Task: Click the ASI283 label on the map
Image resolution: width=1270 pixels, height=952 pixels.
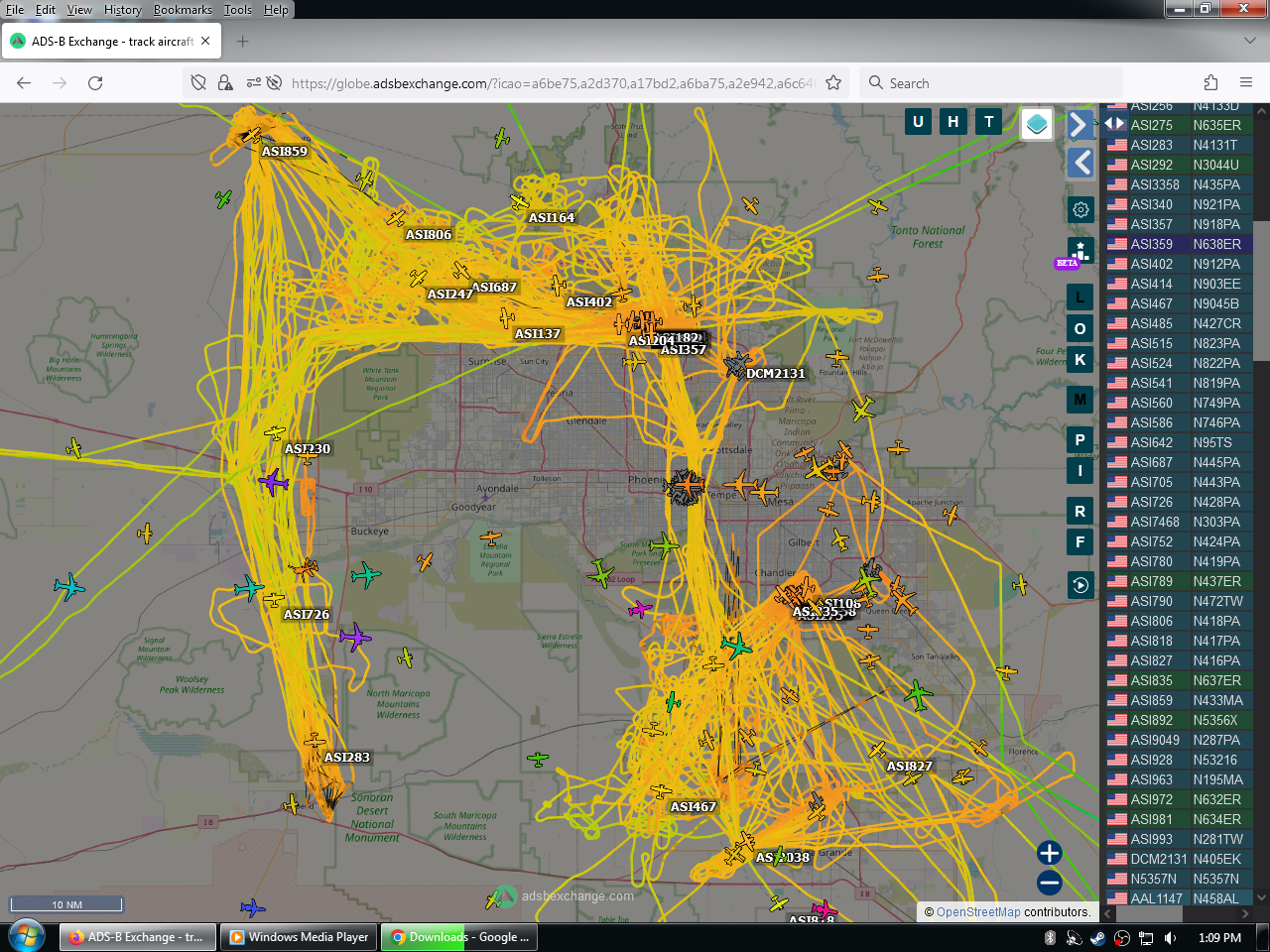Action: (347, 758)
